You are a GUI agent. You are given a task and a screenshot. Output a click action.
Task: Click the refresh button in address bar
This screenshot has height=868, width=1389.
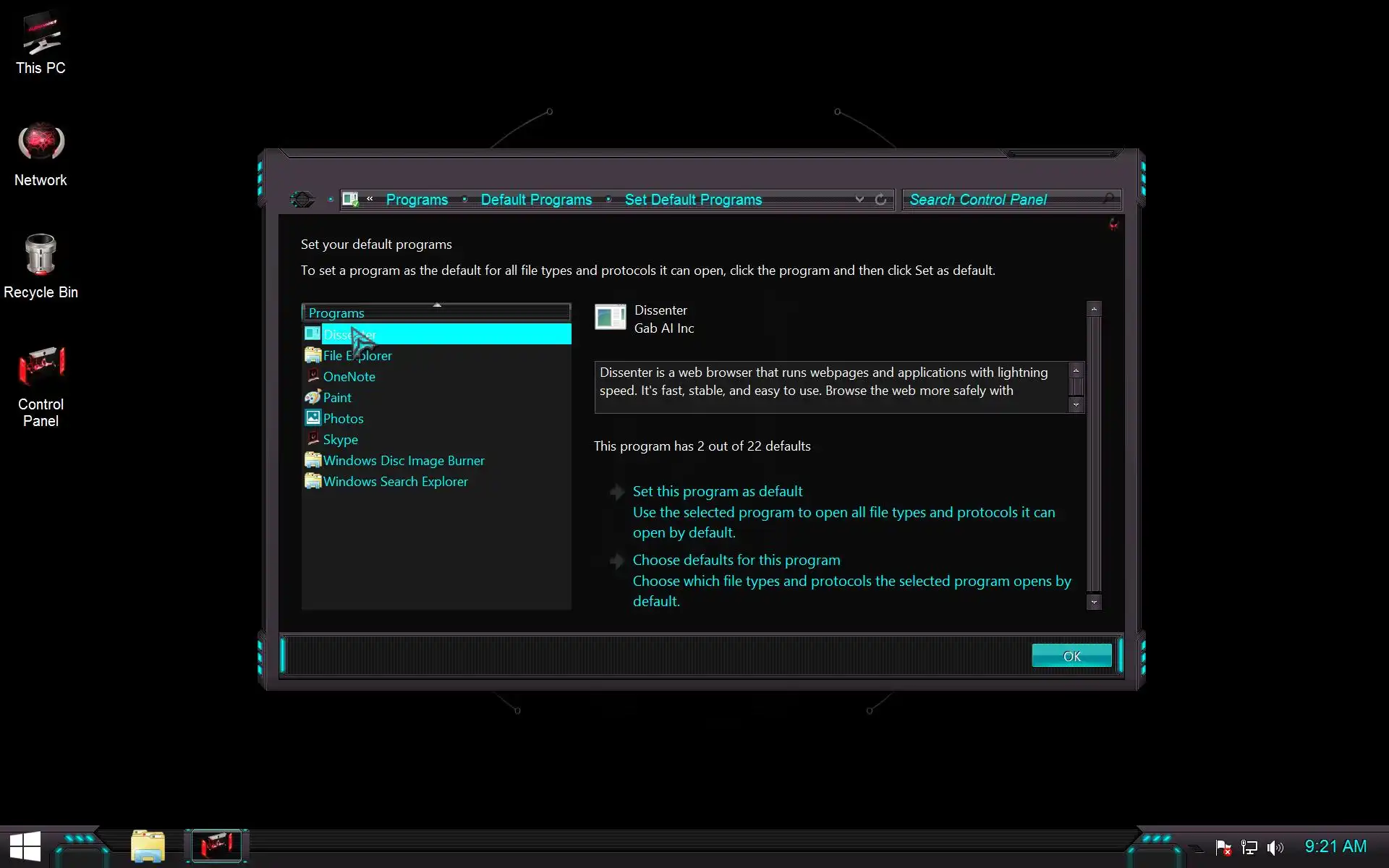(880, 200)
